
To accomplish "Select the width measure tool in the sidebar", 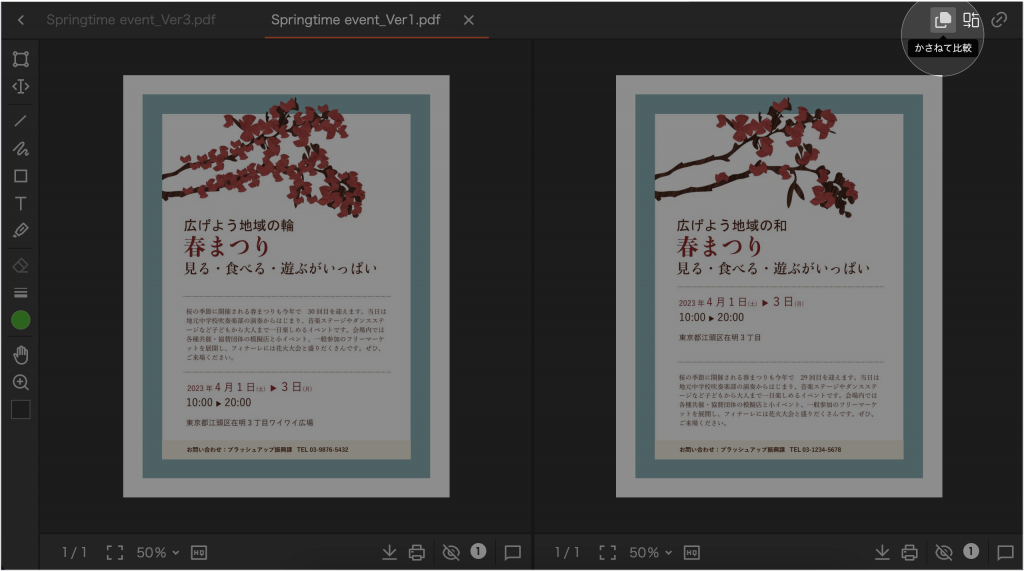I will pyautogui.click(x=21, y=86).
